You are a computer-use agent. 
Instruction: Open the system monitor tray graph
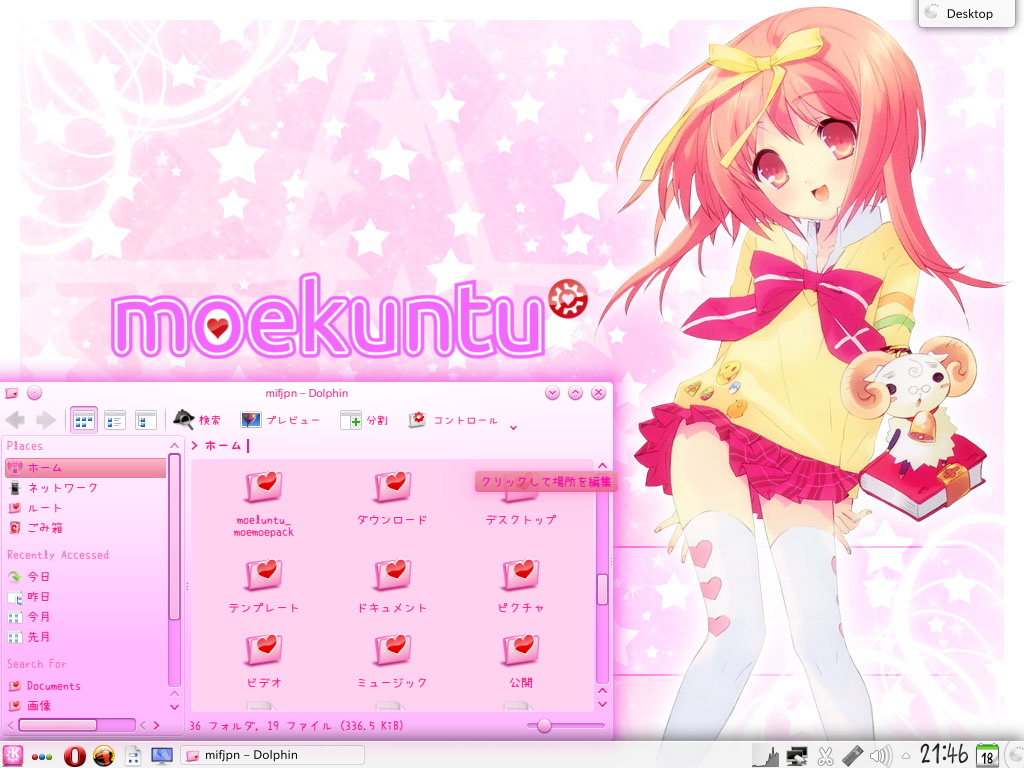click(766, 756)
